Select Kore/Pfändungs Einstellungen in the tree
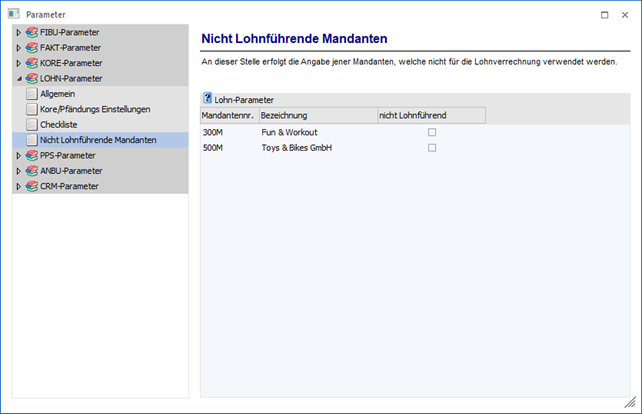Image resolution: width=642 pixels, height=414 pixels. [x=94, y=109]
